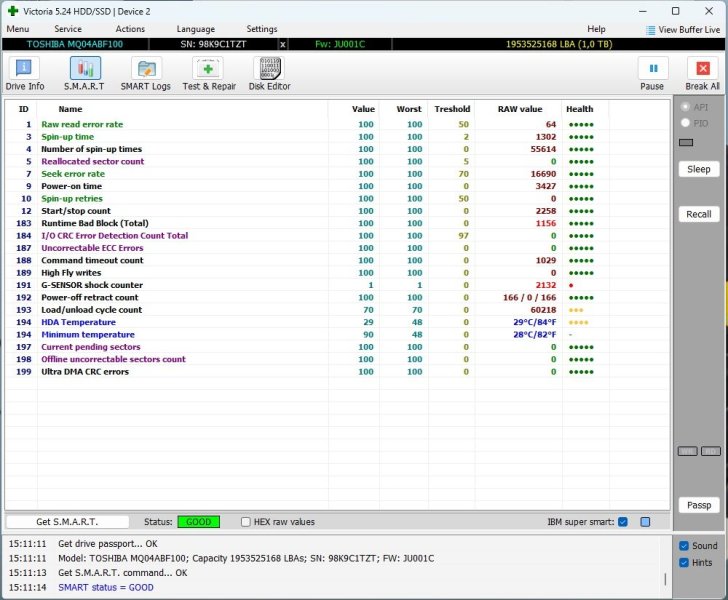Screen dimensions: 728x600
Task: Open the Service menu
Action: (68, 30)
